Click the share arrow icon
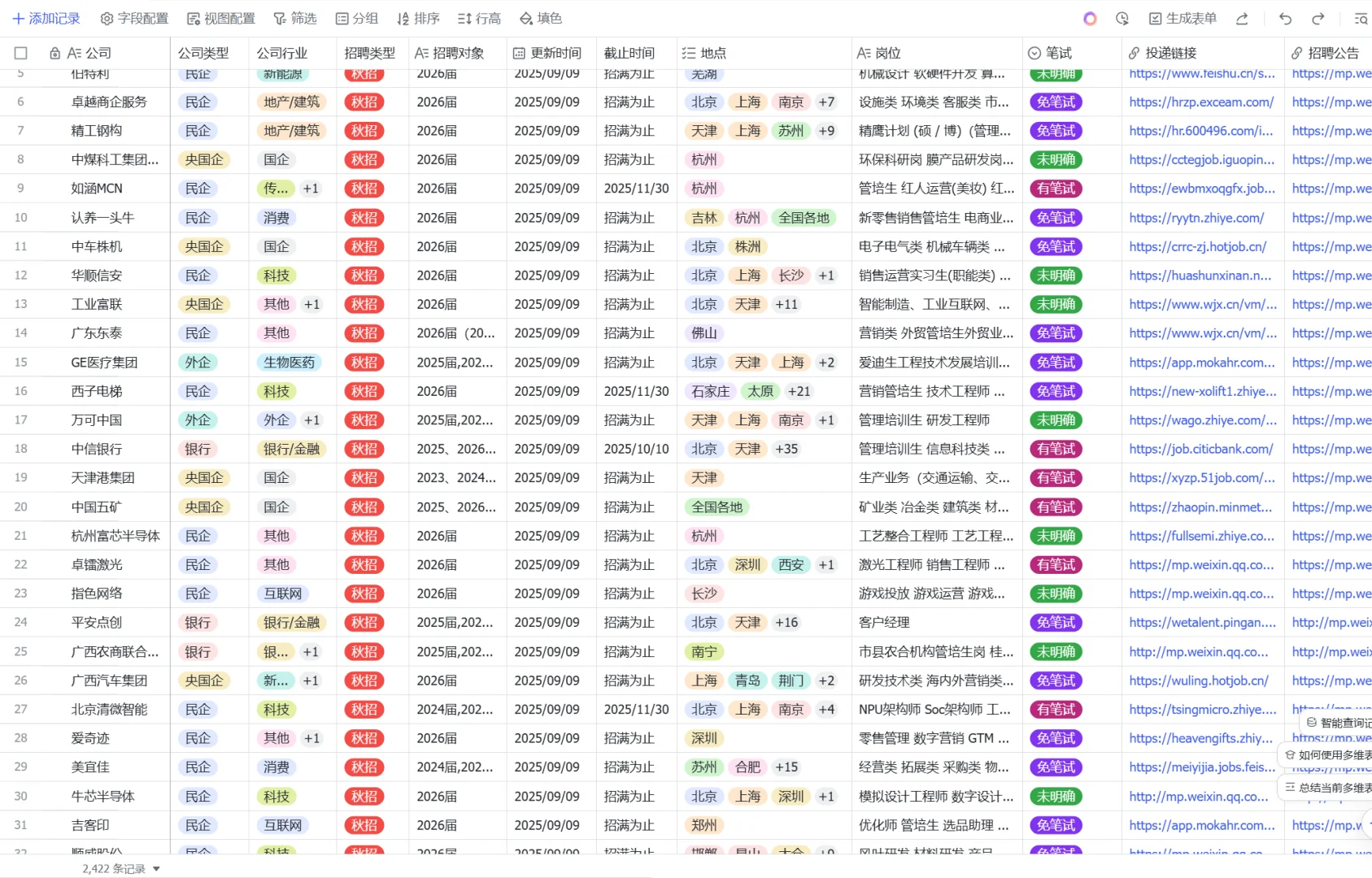Screen dimensions: 1372x878 click(x=1242, y=19)
